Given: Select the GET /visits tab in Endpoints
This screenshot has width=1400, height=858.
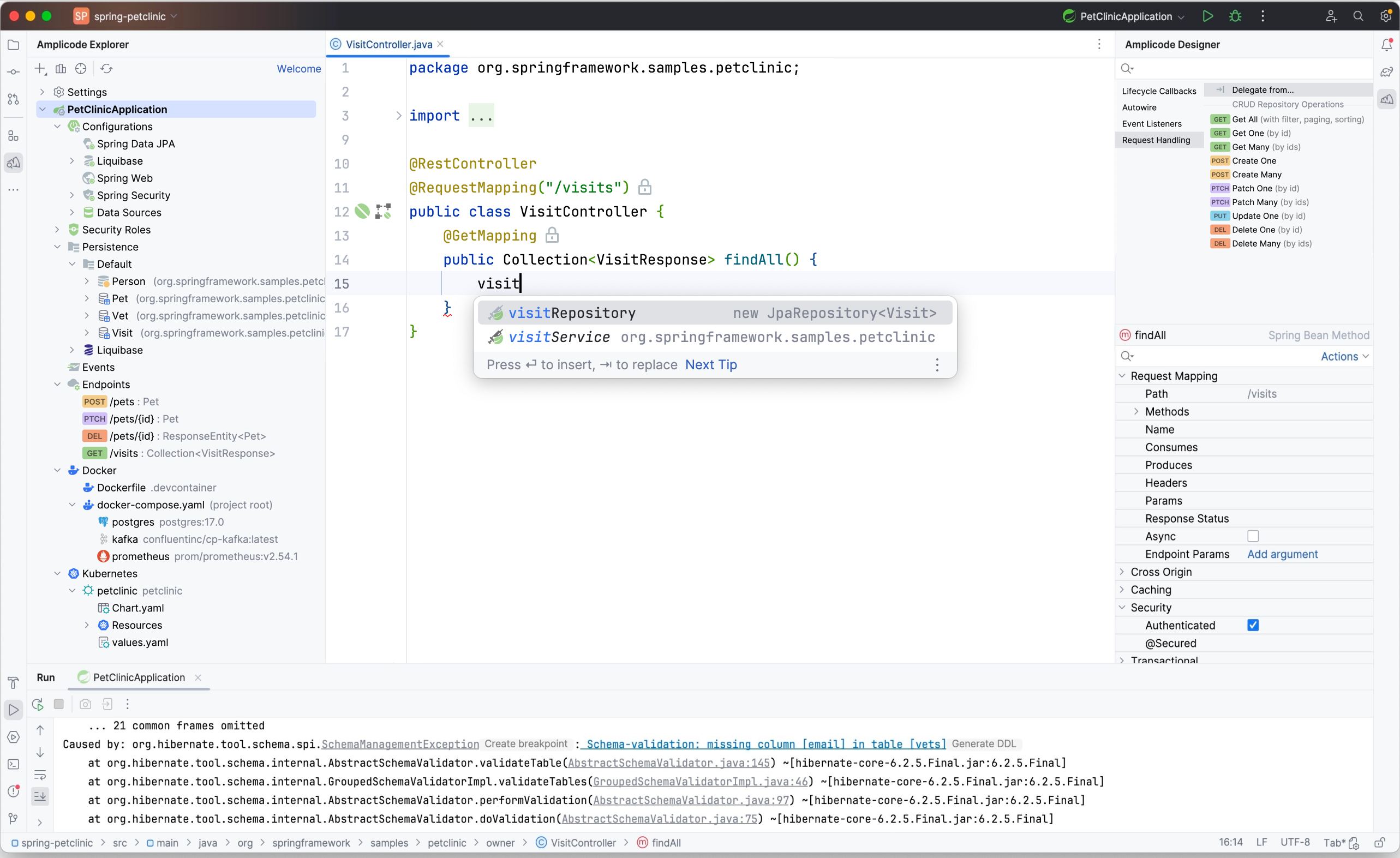Looking at the screenshot, I should click(162, 454).
